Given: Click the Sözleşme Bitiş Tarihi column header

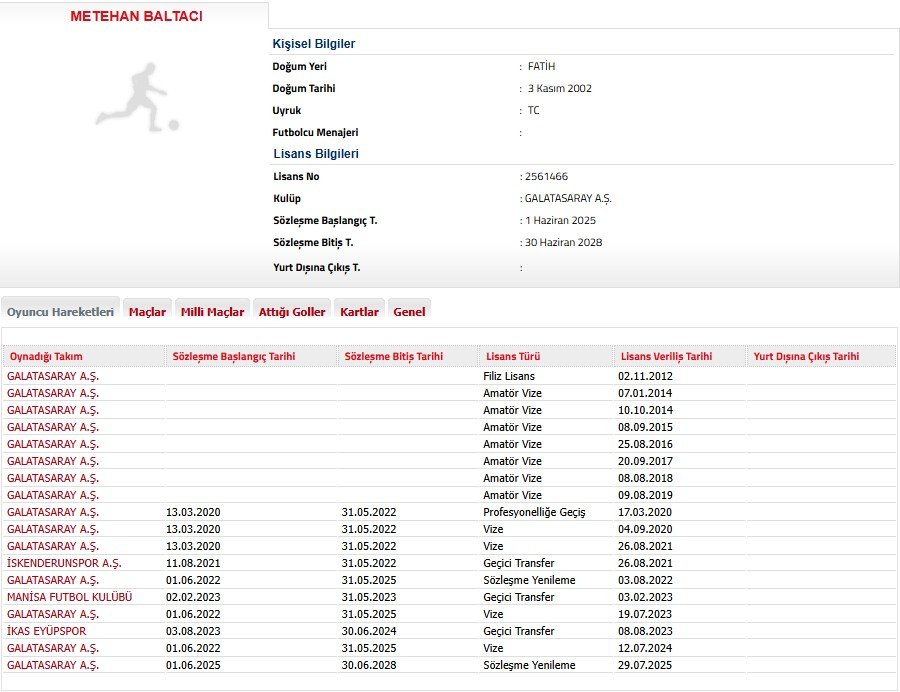Looking at the screenshot, I should (393, 356).
